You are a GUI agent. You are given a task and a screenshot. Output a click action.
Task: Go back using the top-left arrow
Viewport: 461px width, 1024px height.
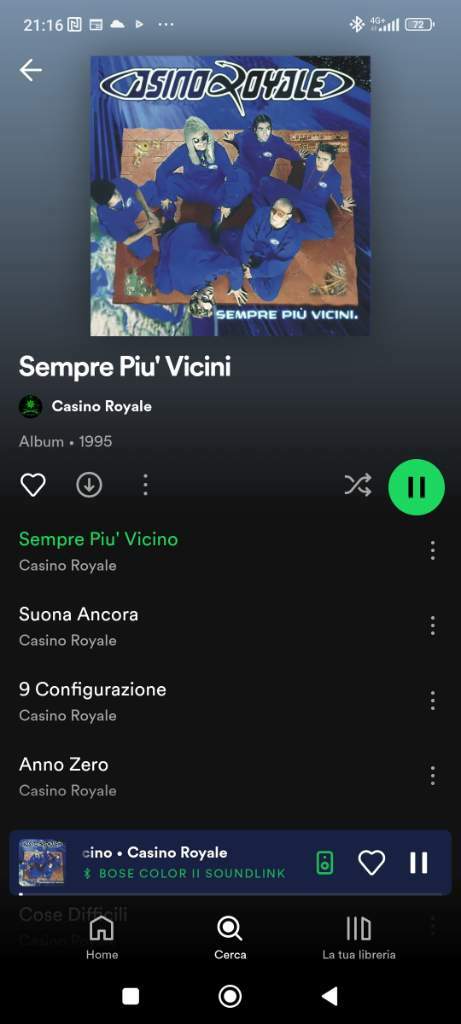[x=31, y=70]
